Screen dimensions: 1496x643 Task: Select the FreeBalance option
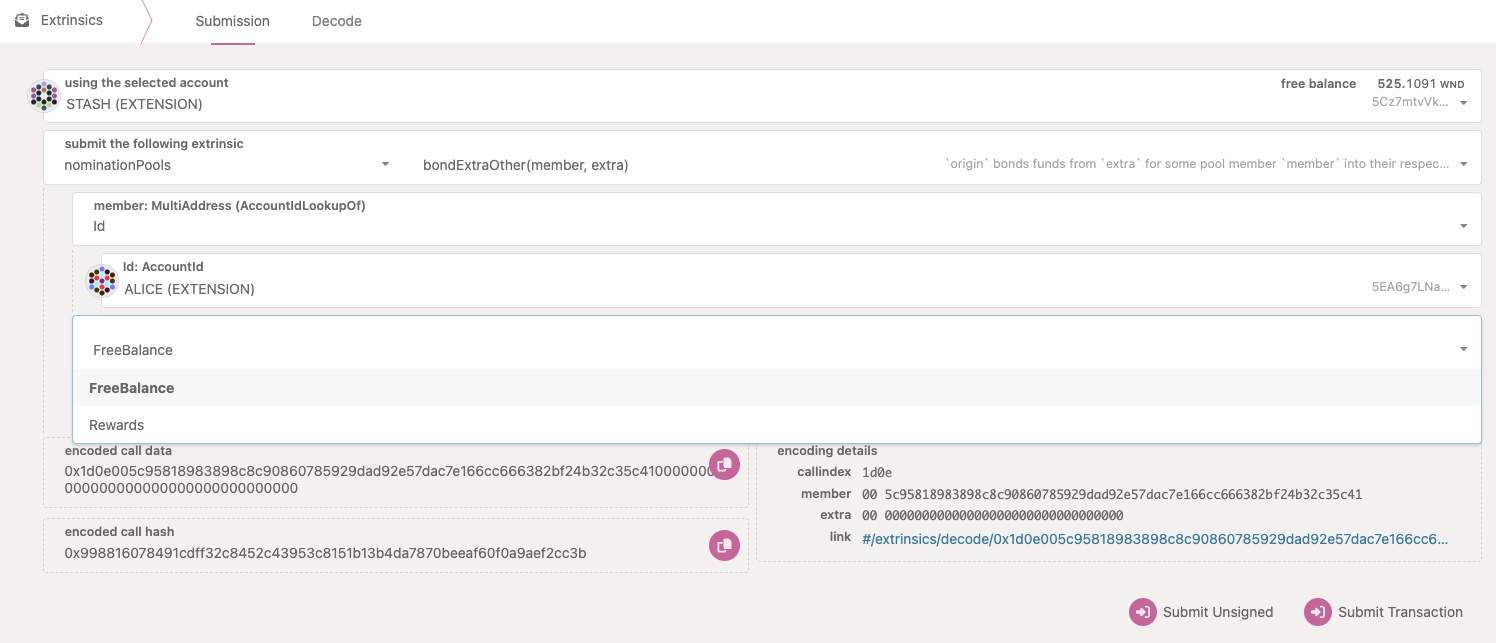click(132, 388)
